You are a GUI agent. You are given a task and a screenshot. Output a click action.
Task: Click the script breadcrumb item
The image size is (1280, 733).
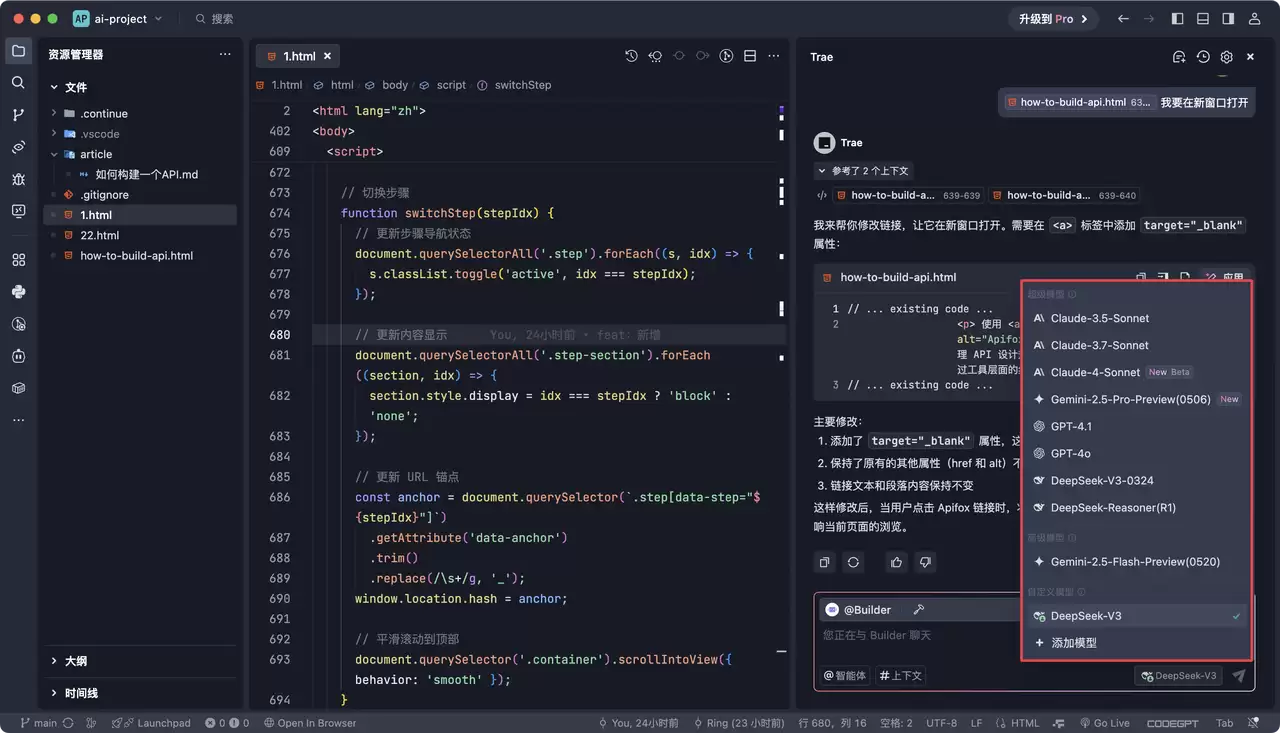[x=451, y=85]
